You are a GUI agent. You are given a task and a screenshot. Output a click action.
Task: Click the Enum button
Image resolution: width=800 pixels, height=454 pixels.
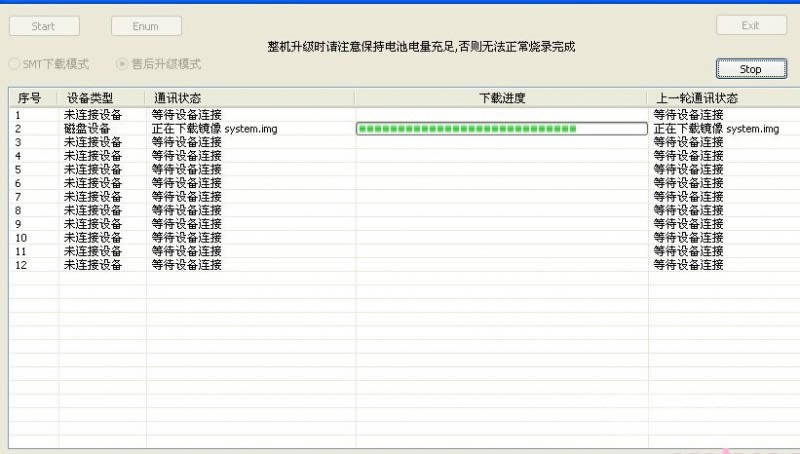pyautogui.click(x=146, y=26)
